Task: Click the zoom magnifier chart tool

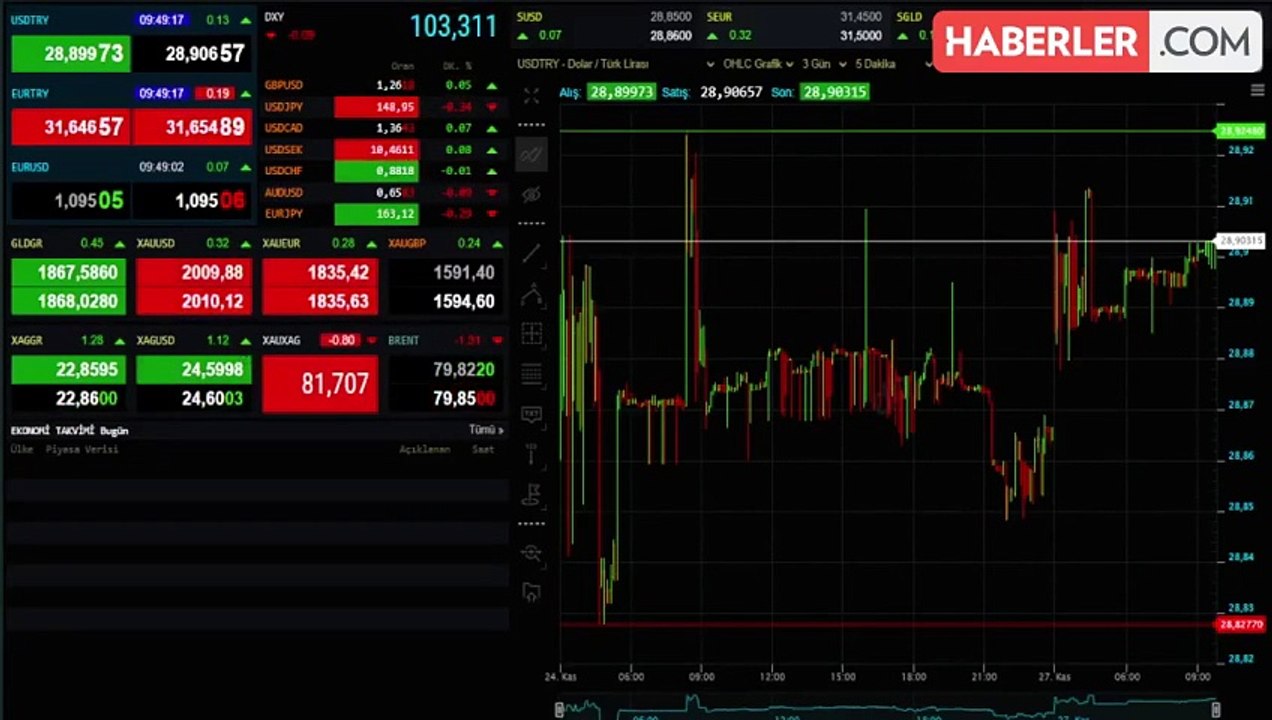Action: point(531,552)
